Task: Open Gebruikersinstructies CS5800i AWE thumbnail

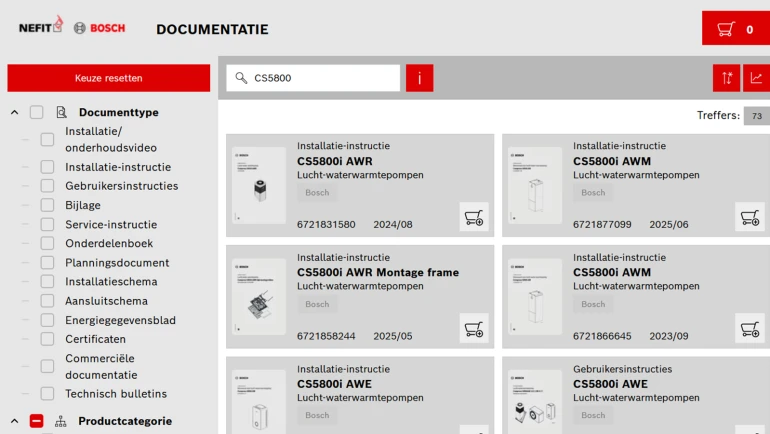Action: pos(535,402)
